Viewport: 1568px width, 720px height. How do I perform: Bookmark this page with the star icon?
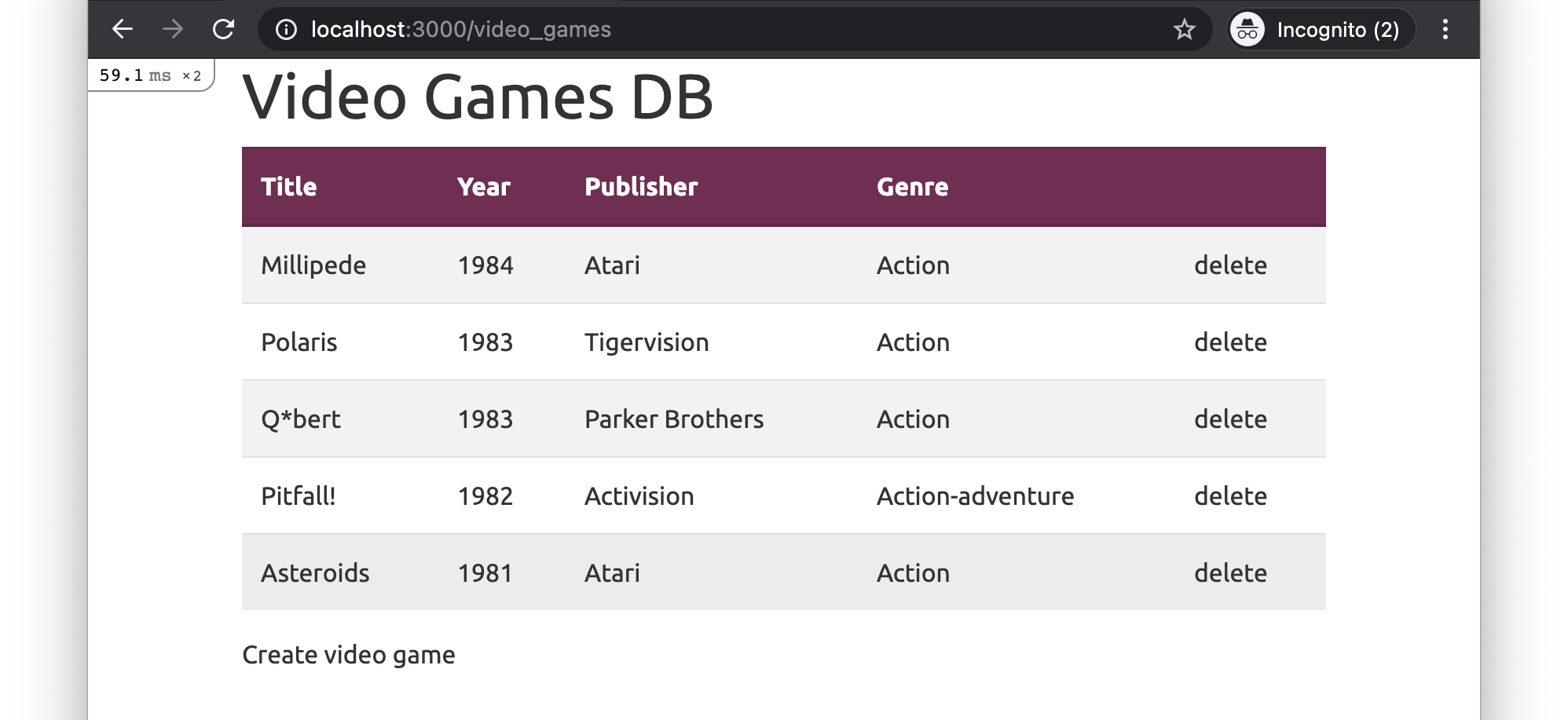(1184, 30)
